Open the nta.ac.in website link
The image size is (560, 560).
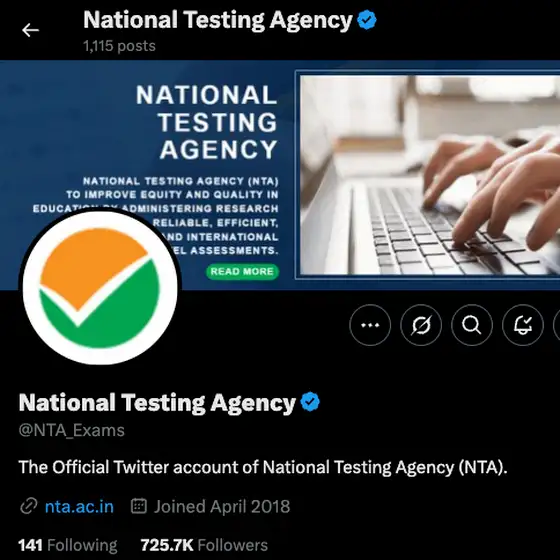(79, 507)
